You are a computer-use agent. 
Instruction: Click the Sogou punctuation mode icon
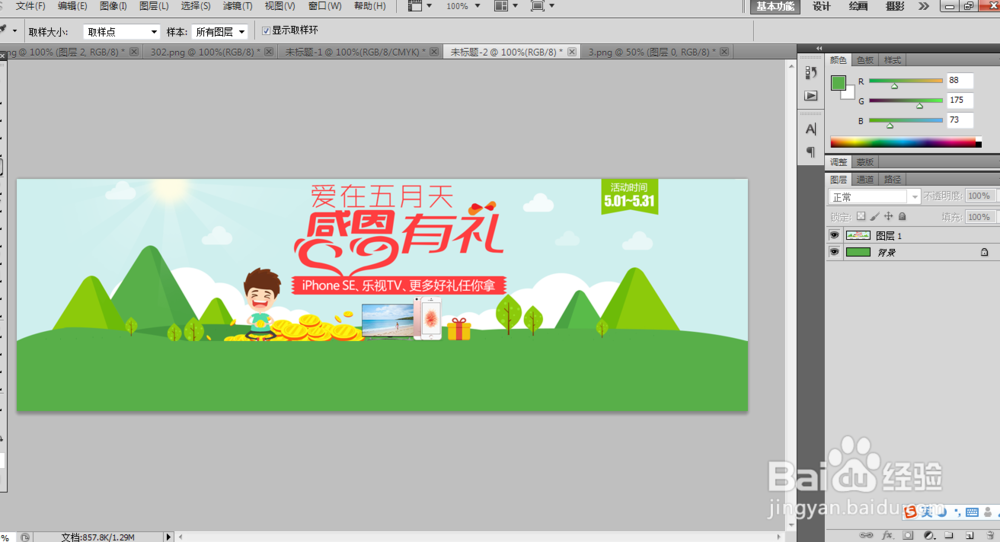coord(957,512)
